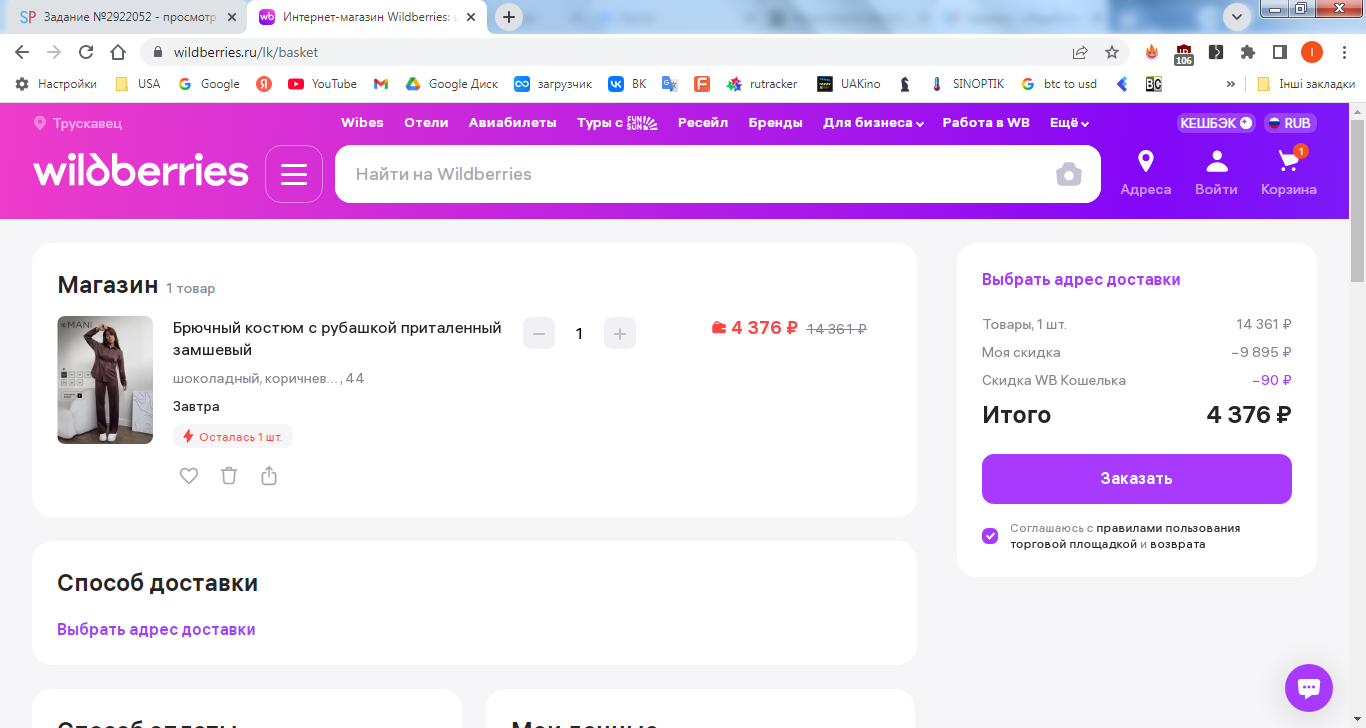
Task: Toggle the browser side panel
Action: [x=1279, y=52]
